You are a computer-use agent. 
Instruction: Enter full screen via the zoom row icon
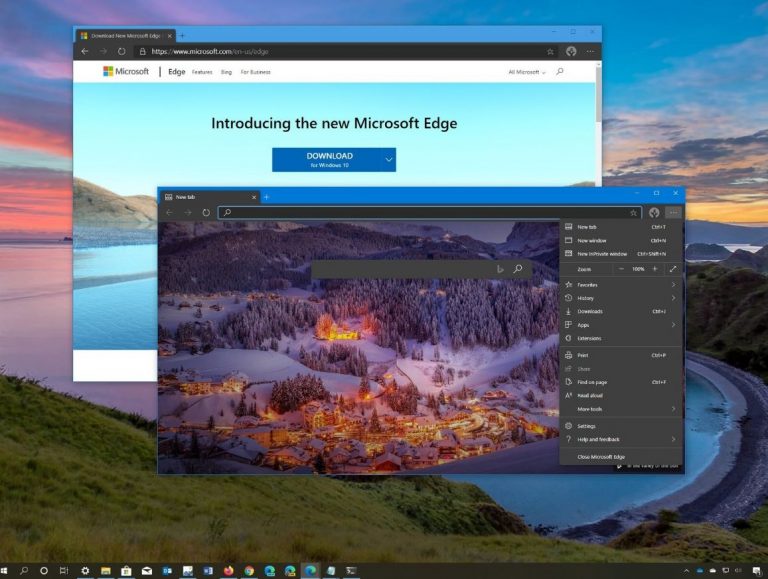tap(673, 269)
